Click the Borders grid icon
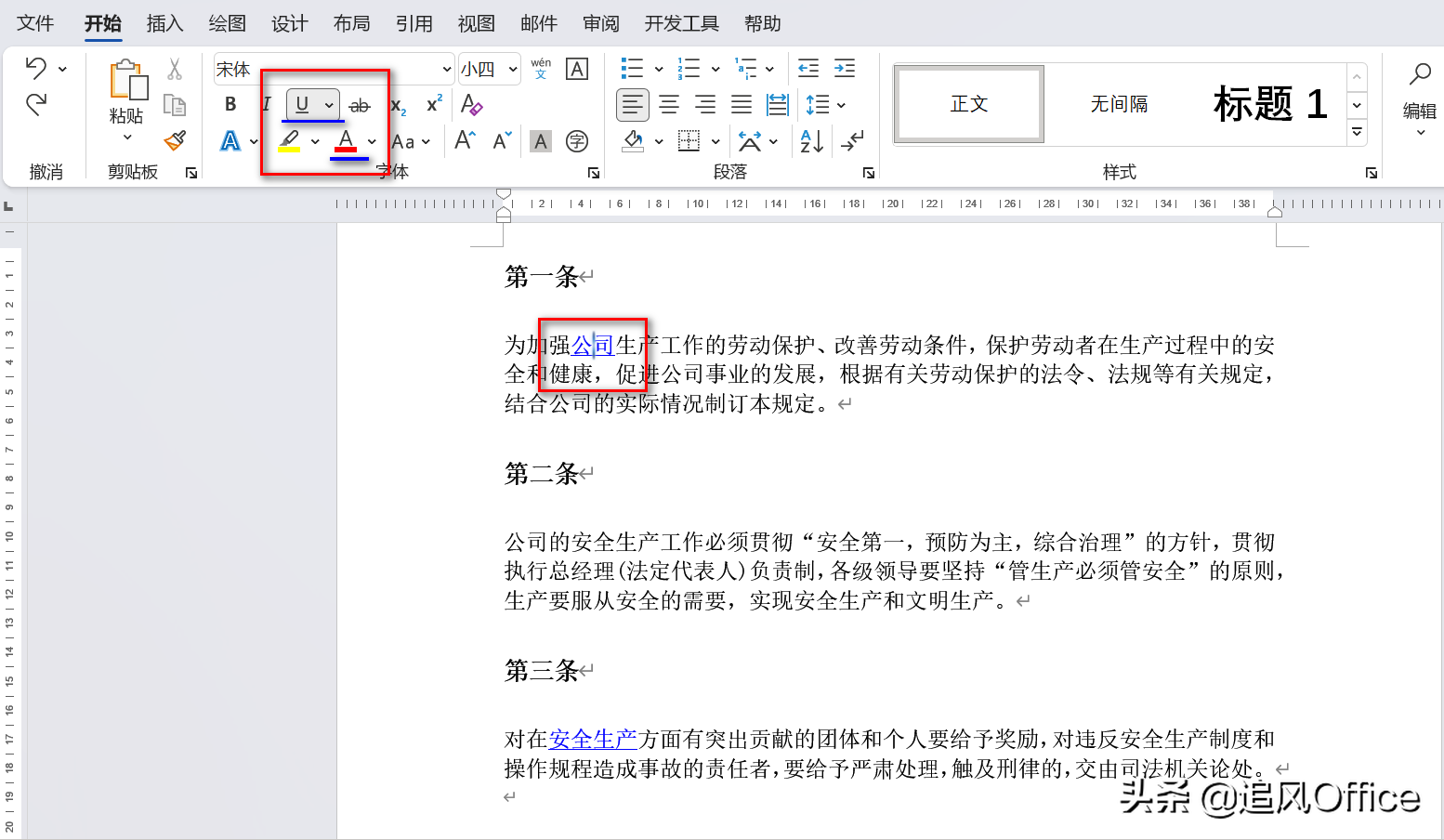This screenshot has width=1444, height=840. [689, 140]
